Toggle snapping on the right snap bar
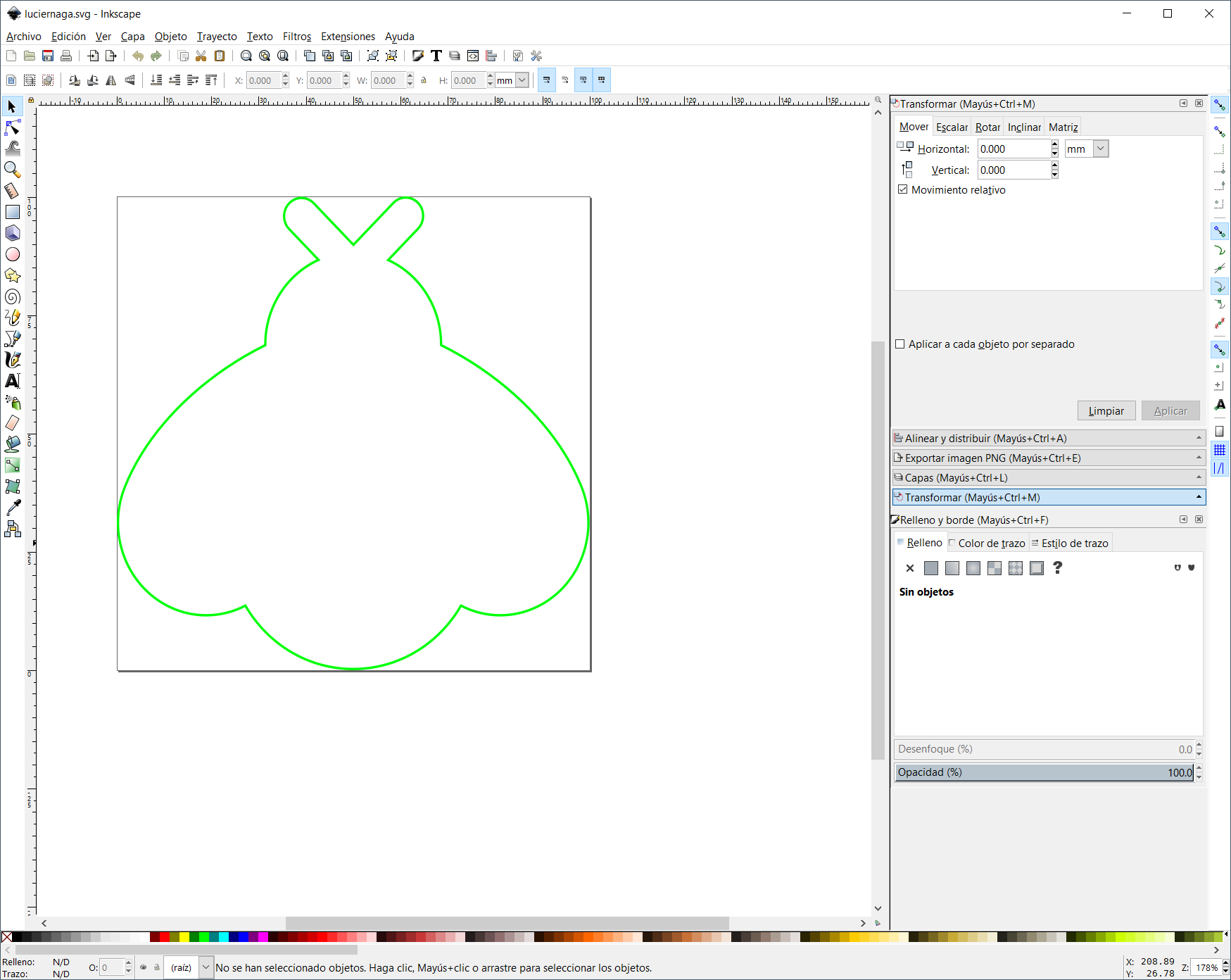Screen dimensions: 1231x980 tap(1220, 104)
